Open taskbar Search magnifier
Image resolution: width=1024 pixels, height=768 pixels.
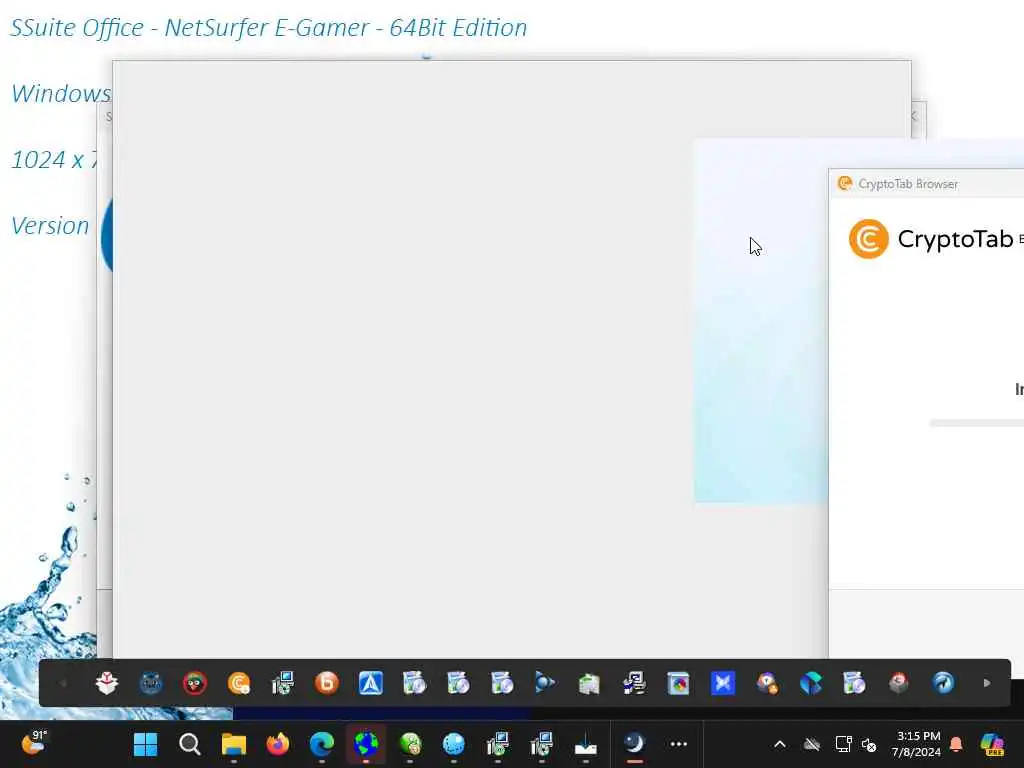tap(189, 744)
